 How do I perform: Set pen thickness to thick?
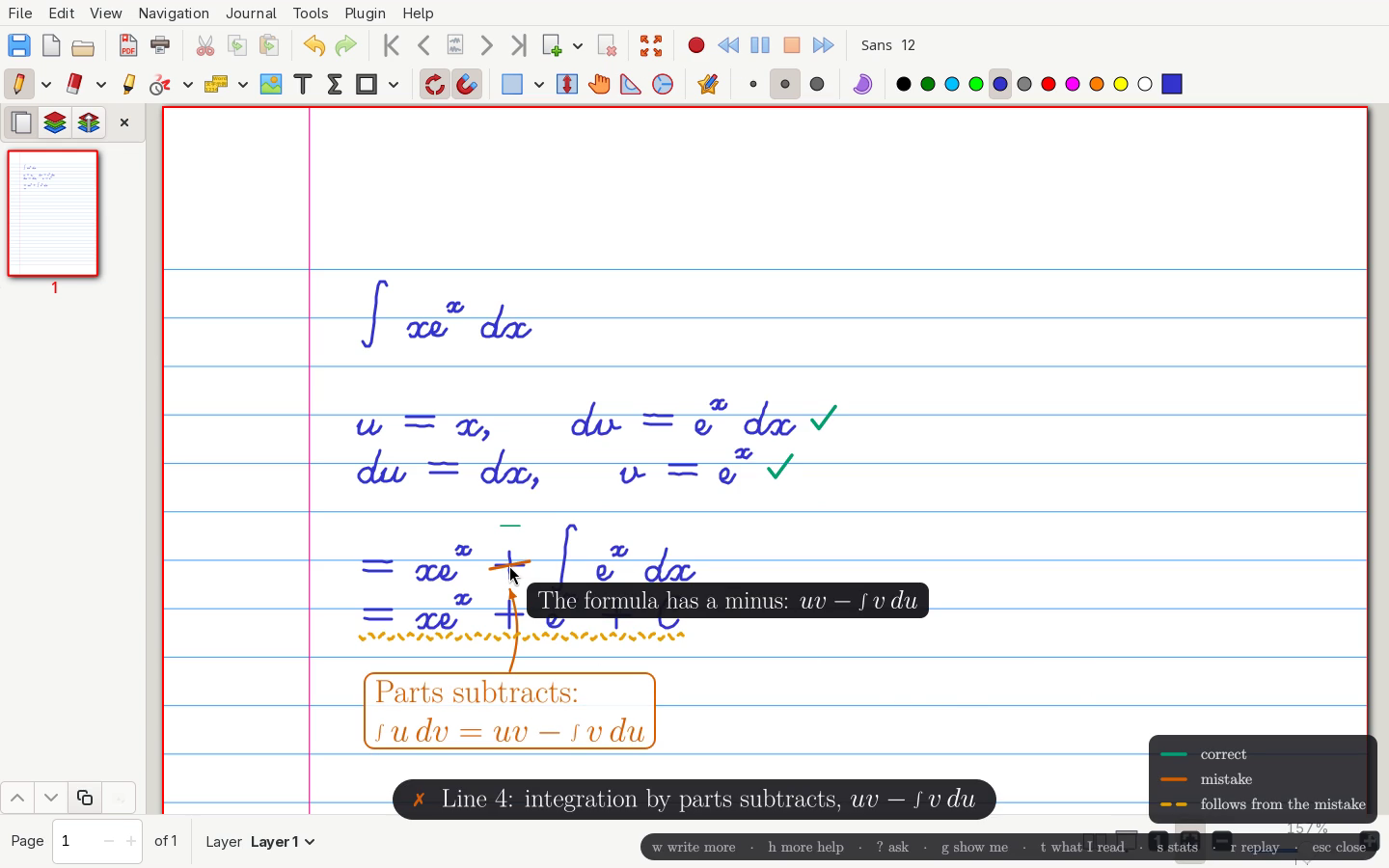[817, 85]
